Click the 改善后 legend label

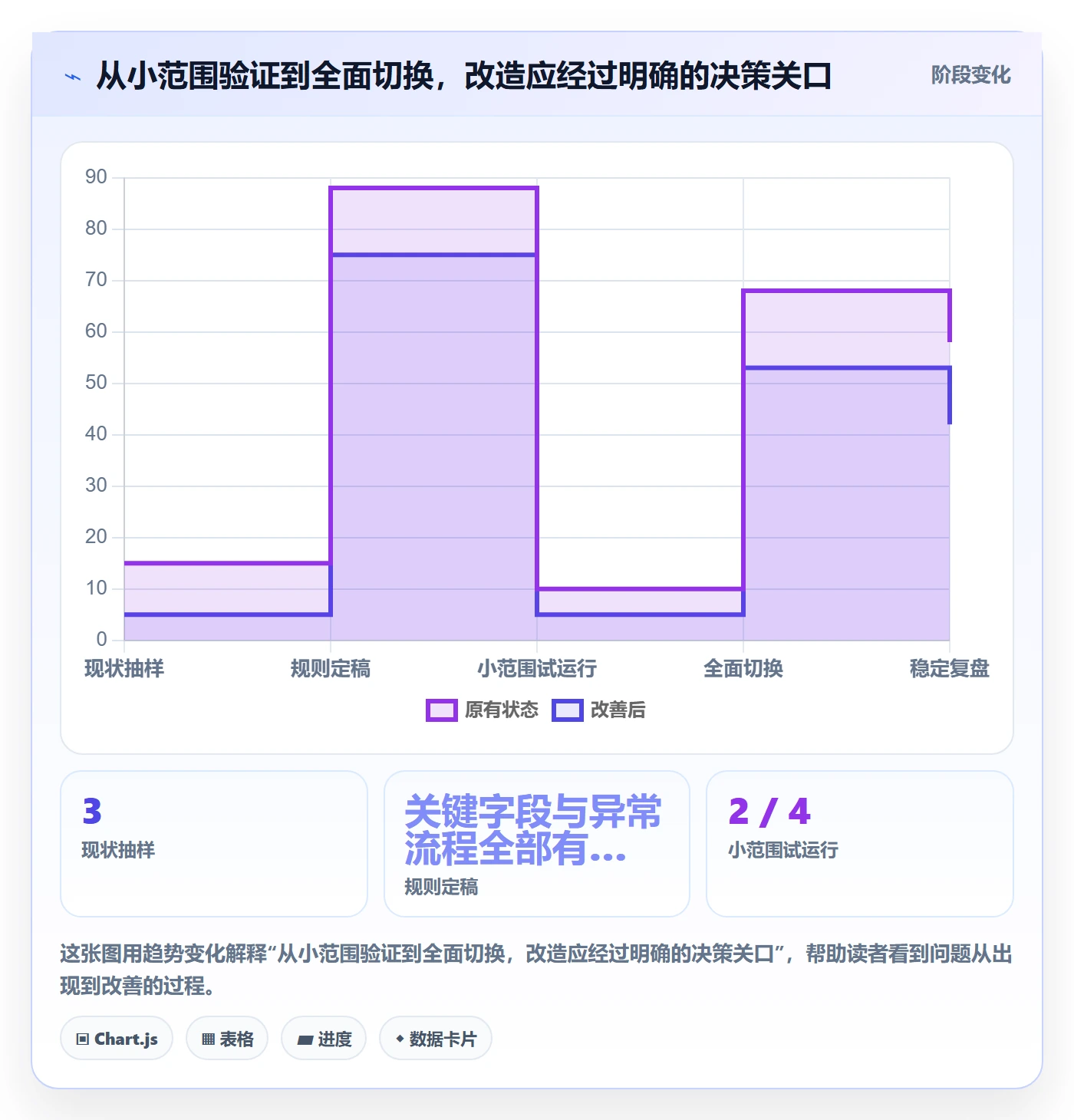click(618, 710)
